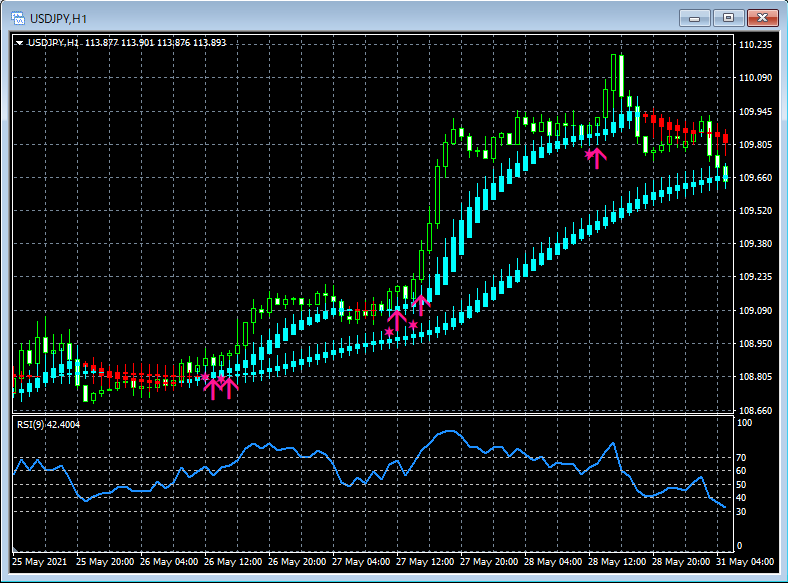Click the 109.805 price scale label
The width and height of the screenshot is (788, 583).
[755, 145]
